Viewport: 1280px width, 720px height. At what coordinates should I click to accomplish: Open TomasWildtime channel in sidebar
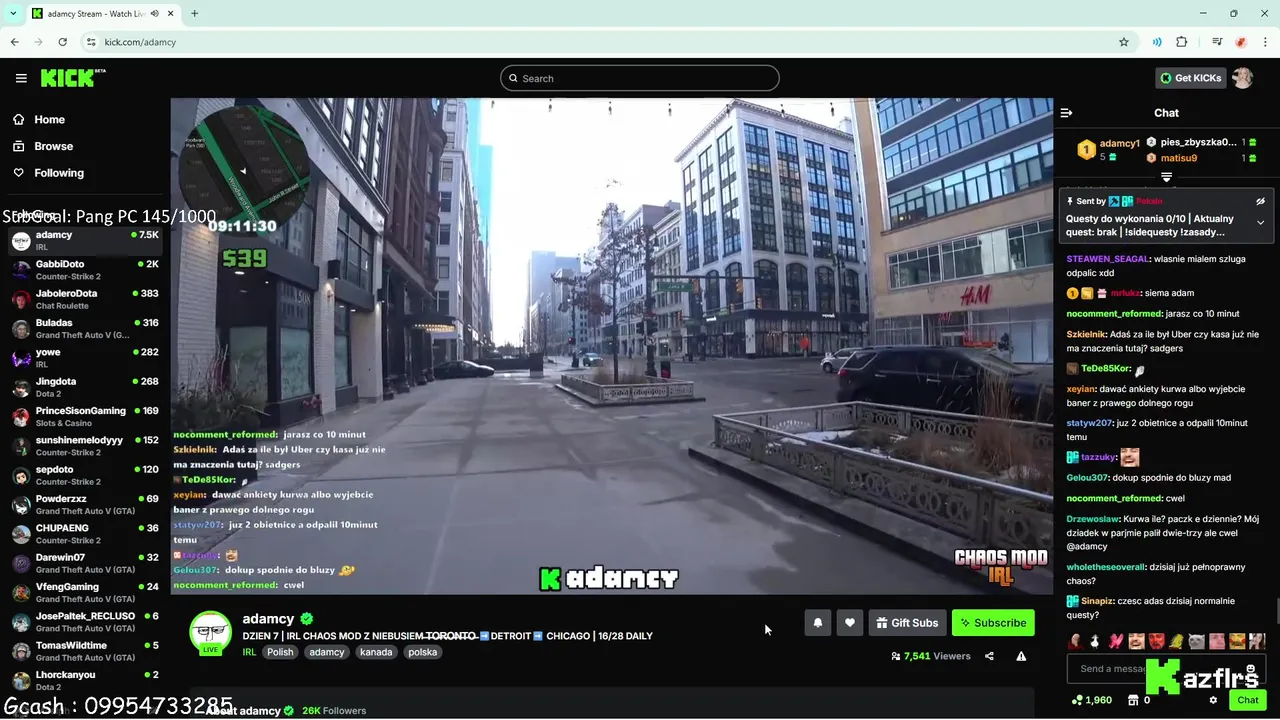tap(85, 651)
